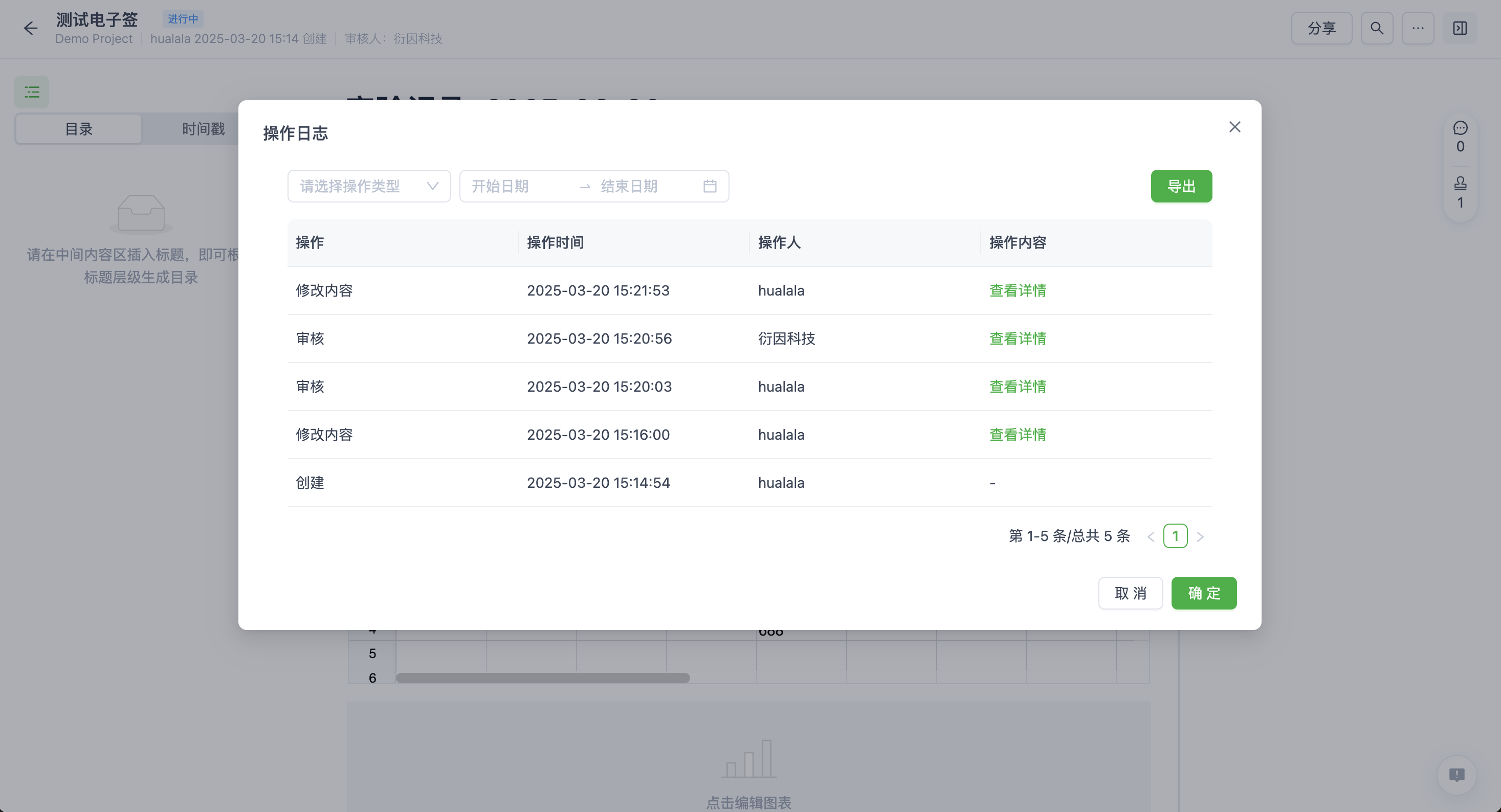Image resolution: width=1501 pixels, height=812 pixels.
Task: Switch to the 时间戳 tab
Action: 203,129
